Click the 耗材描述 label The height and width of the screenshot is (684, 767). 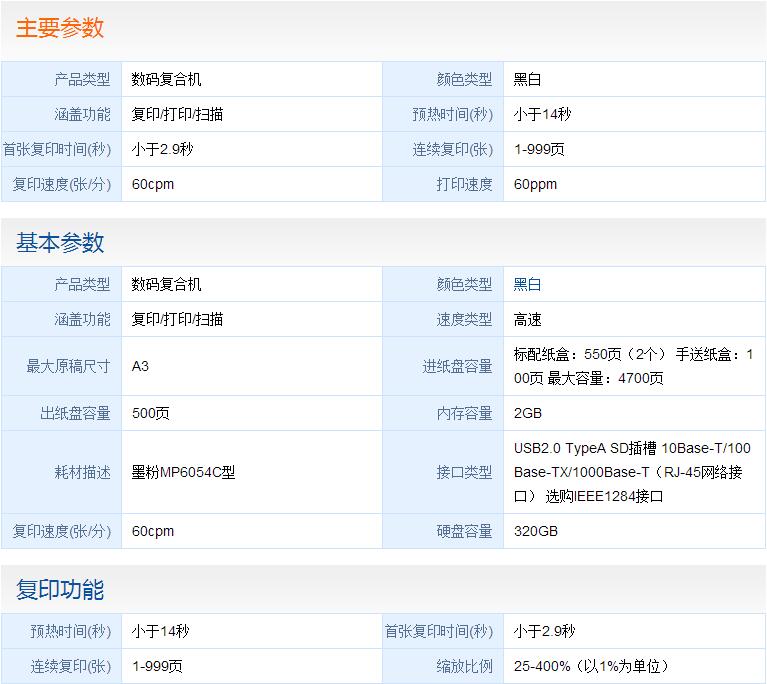click(82, 472)
